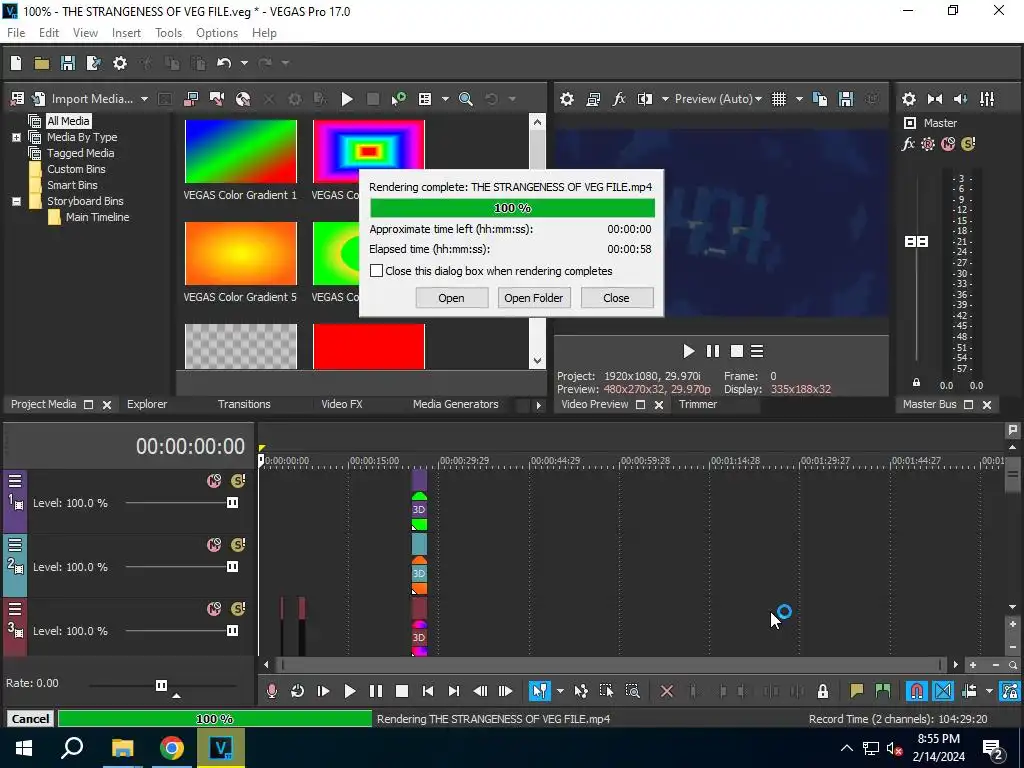The width and height of the screenshot is (1024, 768).
Task: Toggle Solo on track 3
Action: [238, 609]
